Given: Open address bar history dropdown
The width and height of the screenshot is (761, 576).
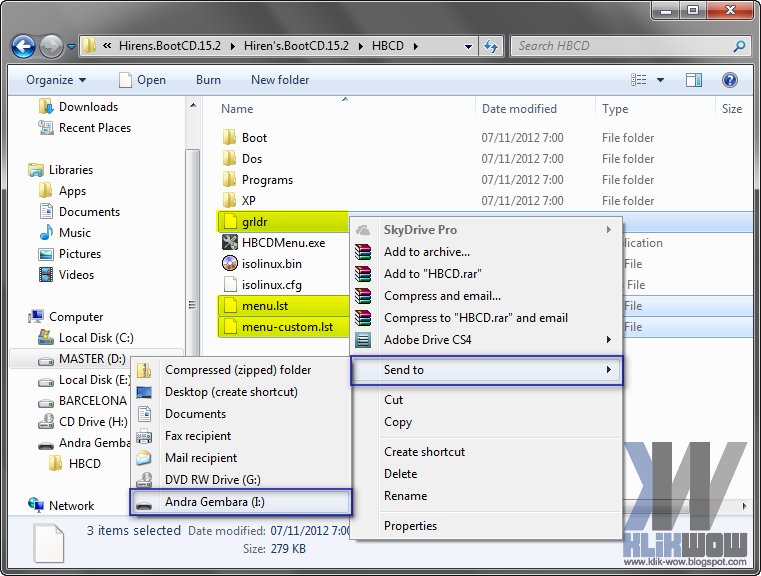Looking at the screenshot, I should point(468,47).
